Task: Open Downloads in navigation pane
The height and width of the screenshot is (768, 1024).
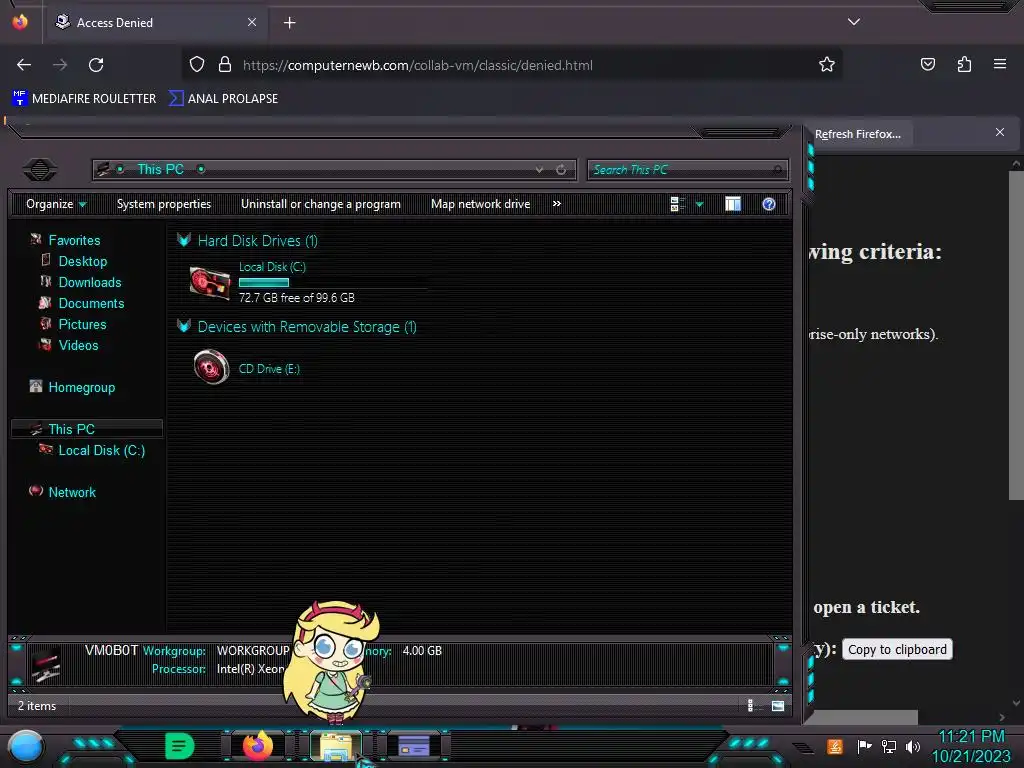Action: [89, 282]
